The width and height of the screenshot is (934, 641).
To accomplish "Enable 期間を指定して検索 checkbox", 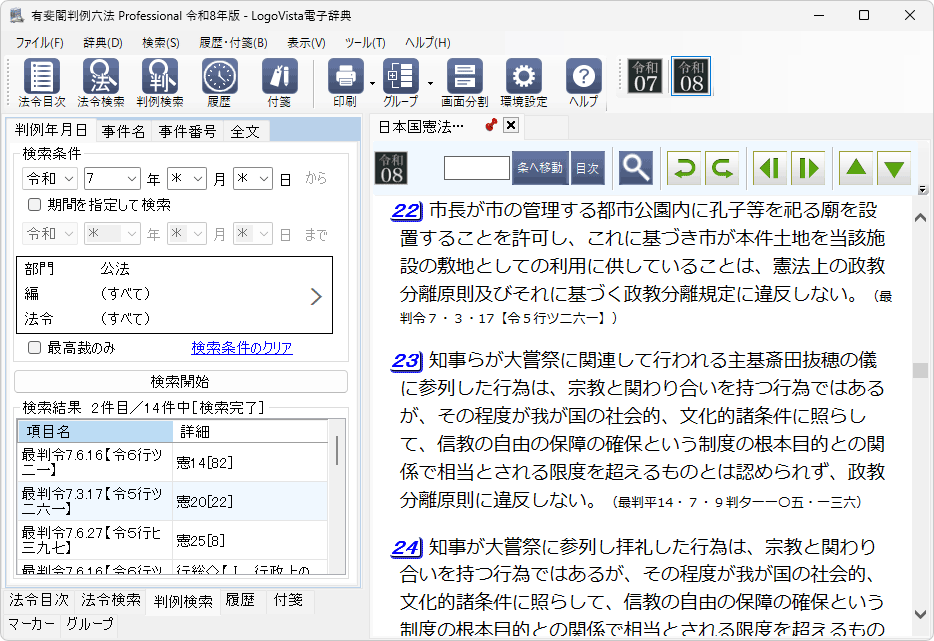I will click(35, 205).
